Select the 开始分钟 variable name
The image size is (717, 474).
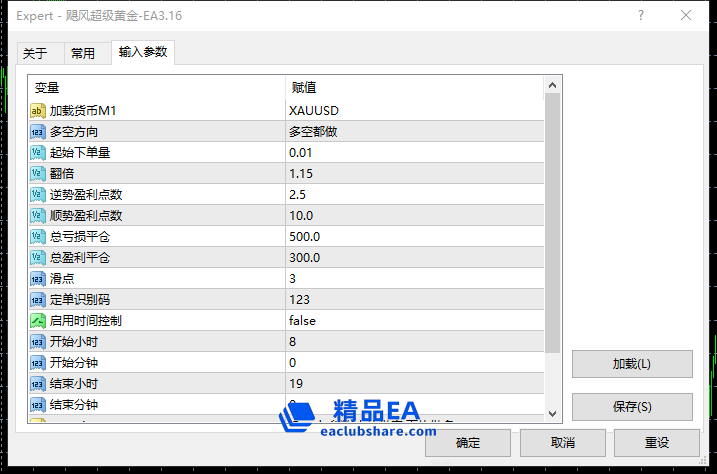(74, 363)
